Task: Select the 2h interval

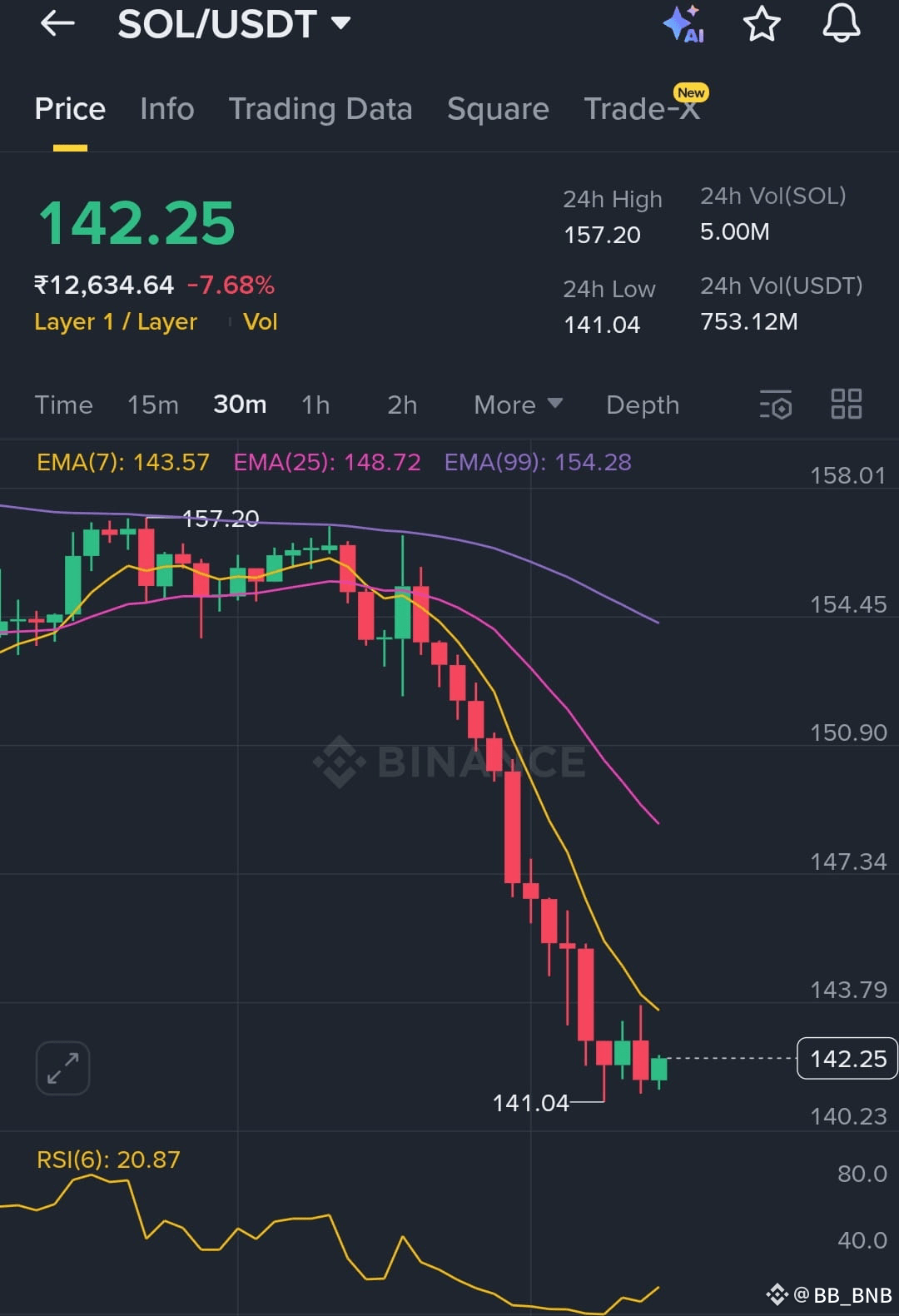Action: click(x=402, y=405)
